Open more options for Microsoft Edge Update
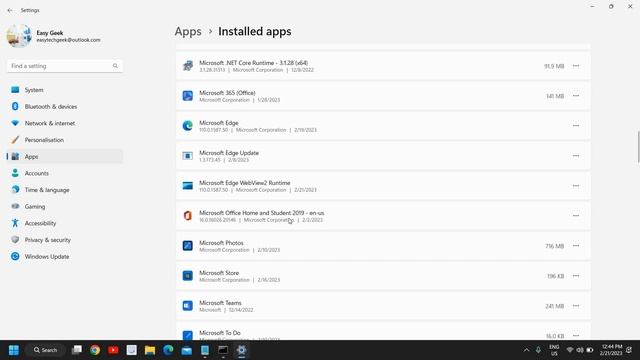The image size is (640, 360). click(576, 156)
